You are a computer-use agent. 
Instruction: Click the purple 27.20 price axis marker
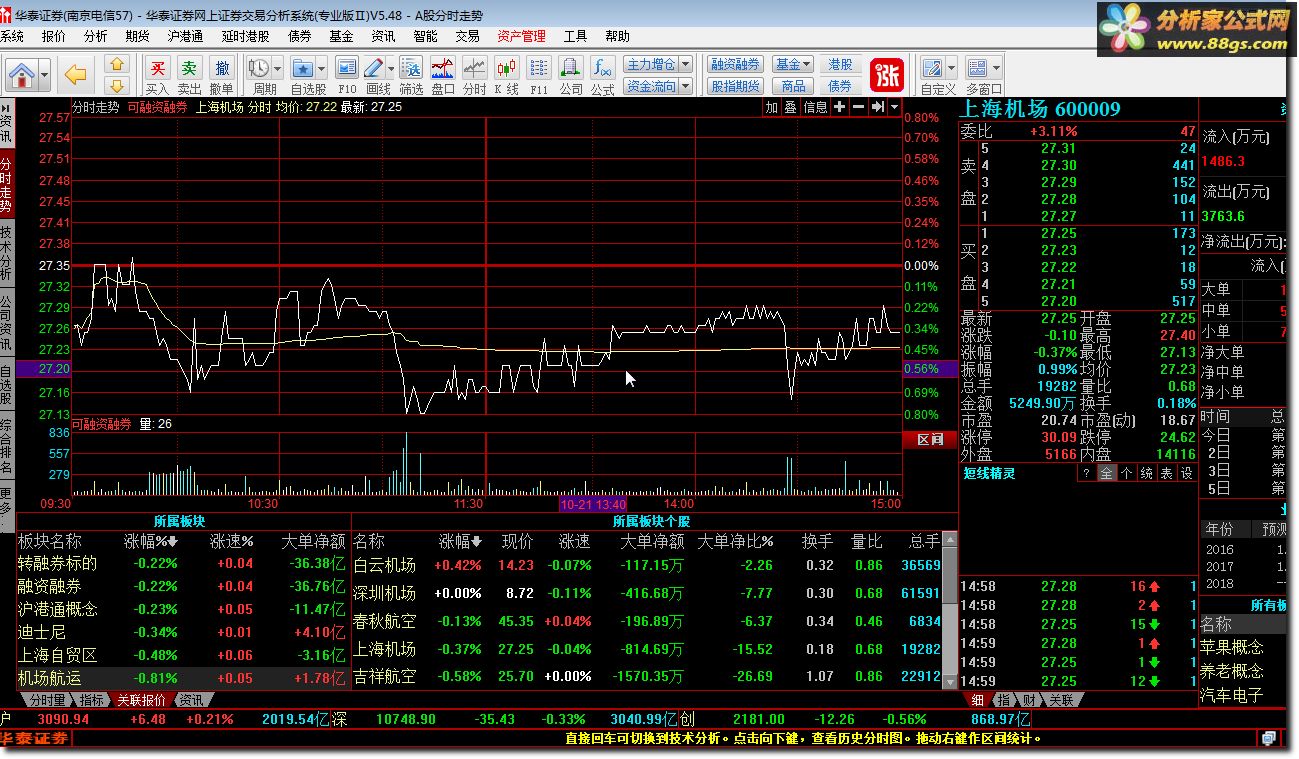pos(44,369)
